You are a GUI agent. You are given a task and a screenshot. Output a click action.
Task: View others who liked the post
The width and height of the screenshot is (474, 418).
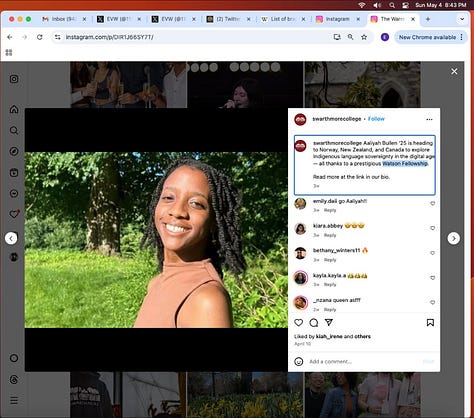pos(362,336)
